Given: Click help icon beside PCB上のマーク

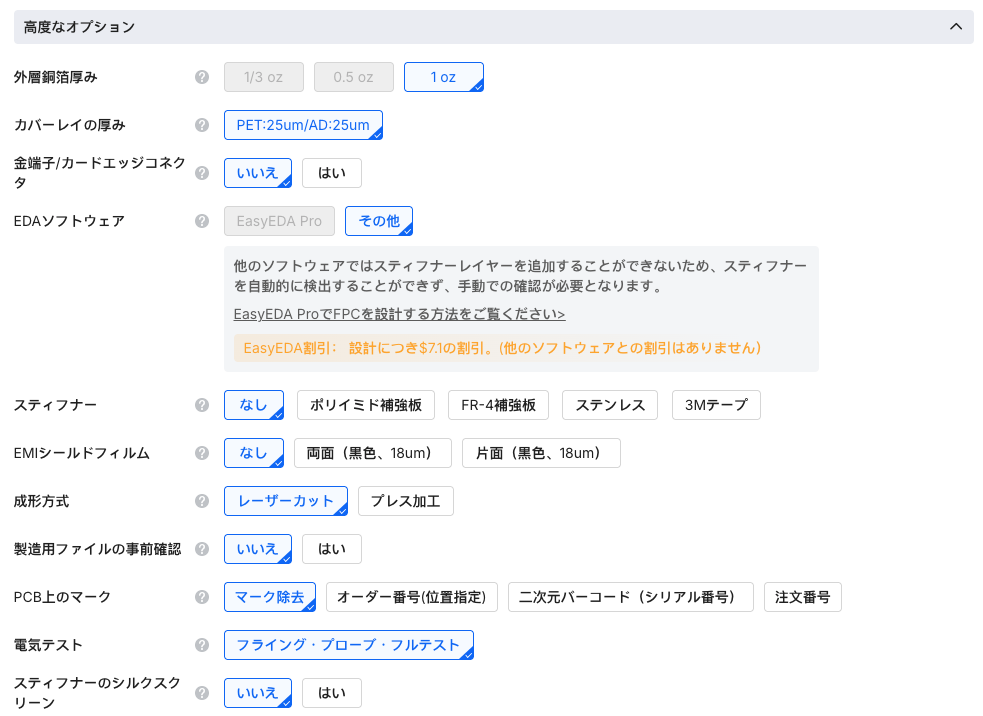Looking at the screenshot, I should click(x=202, y=597).
